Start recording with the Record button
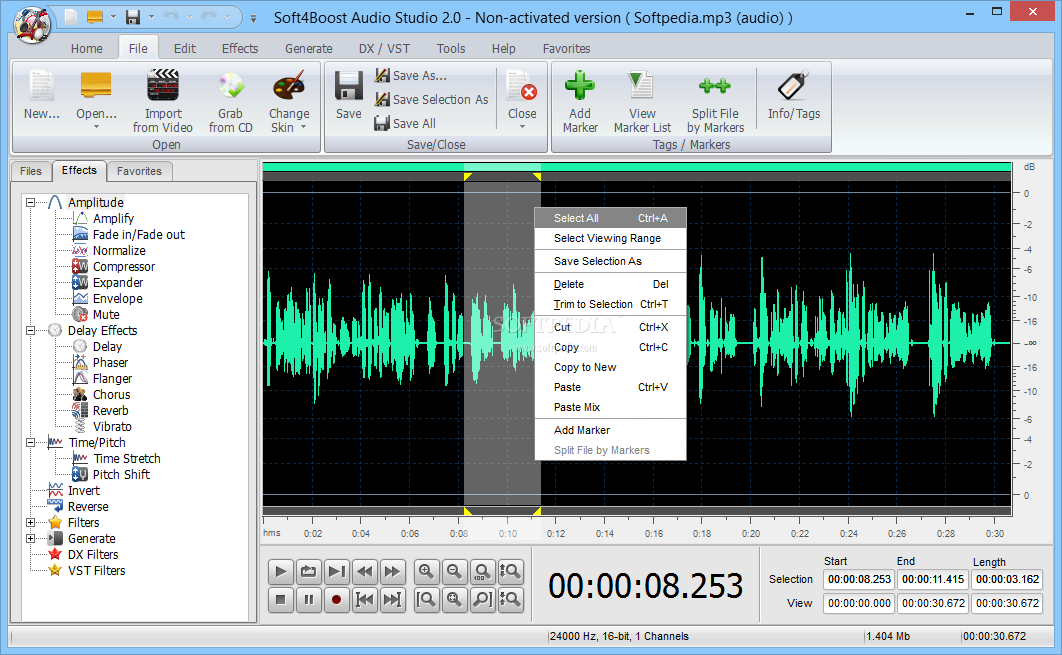1062x655 pixels. 336,599
